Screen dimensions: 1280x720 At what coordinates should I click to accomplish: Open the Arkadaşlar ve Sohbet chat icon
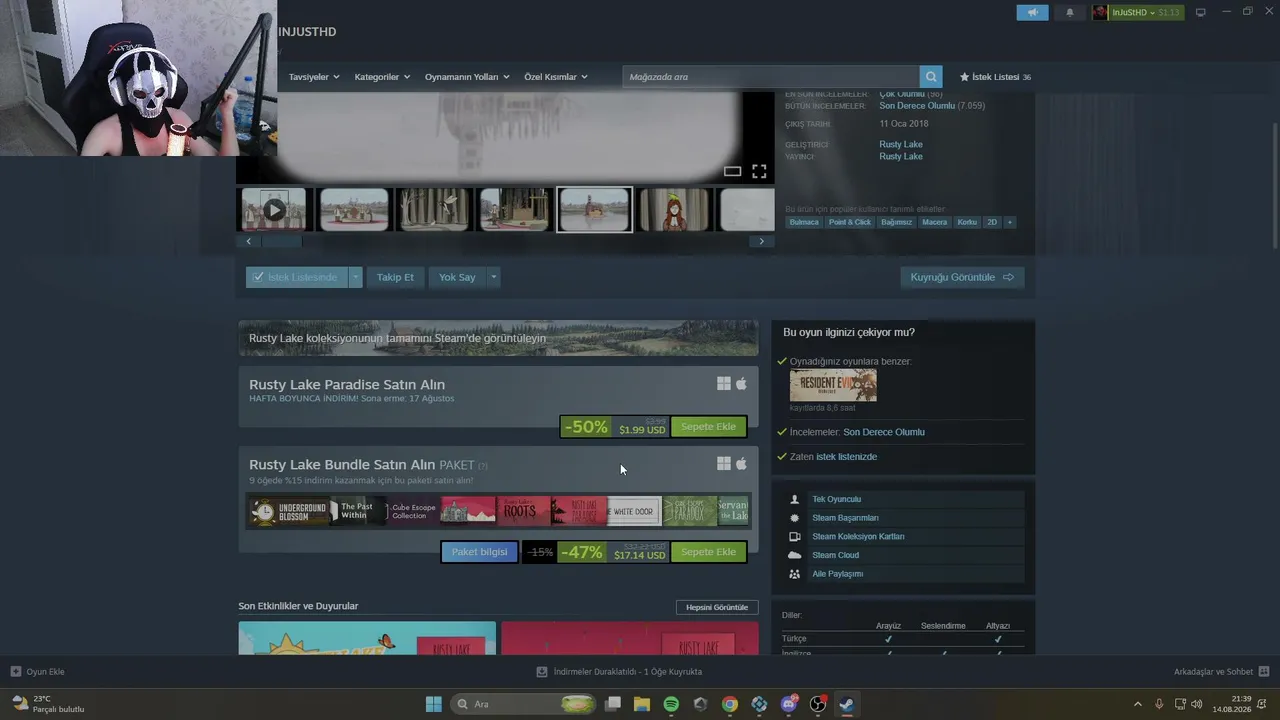[1264, 672]
